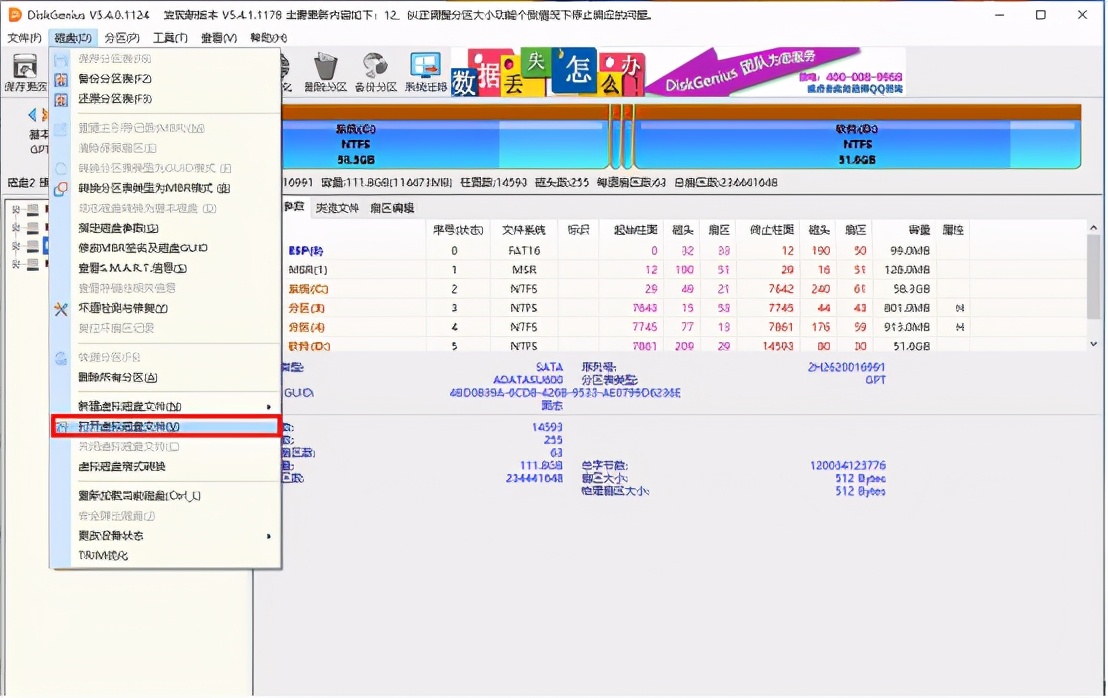1108x698 pixels.
Task: Select the 软件(D:) row in the partition table
Action: [x=625, y=345]
